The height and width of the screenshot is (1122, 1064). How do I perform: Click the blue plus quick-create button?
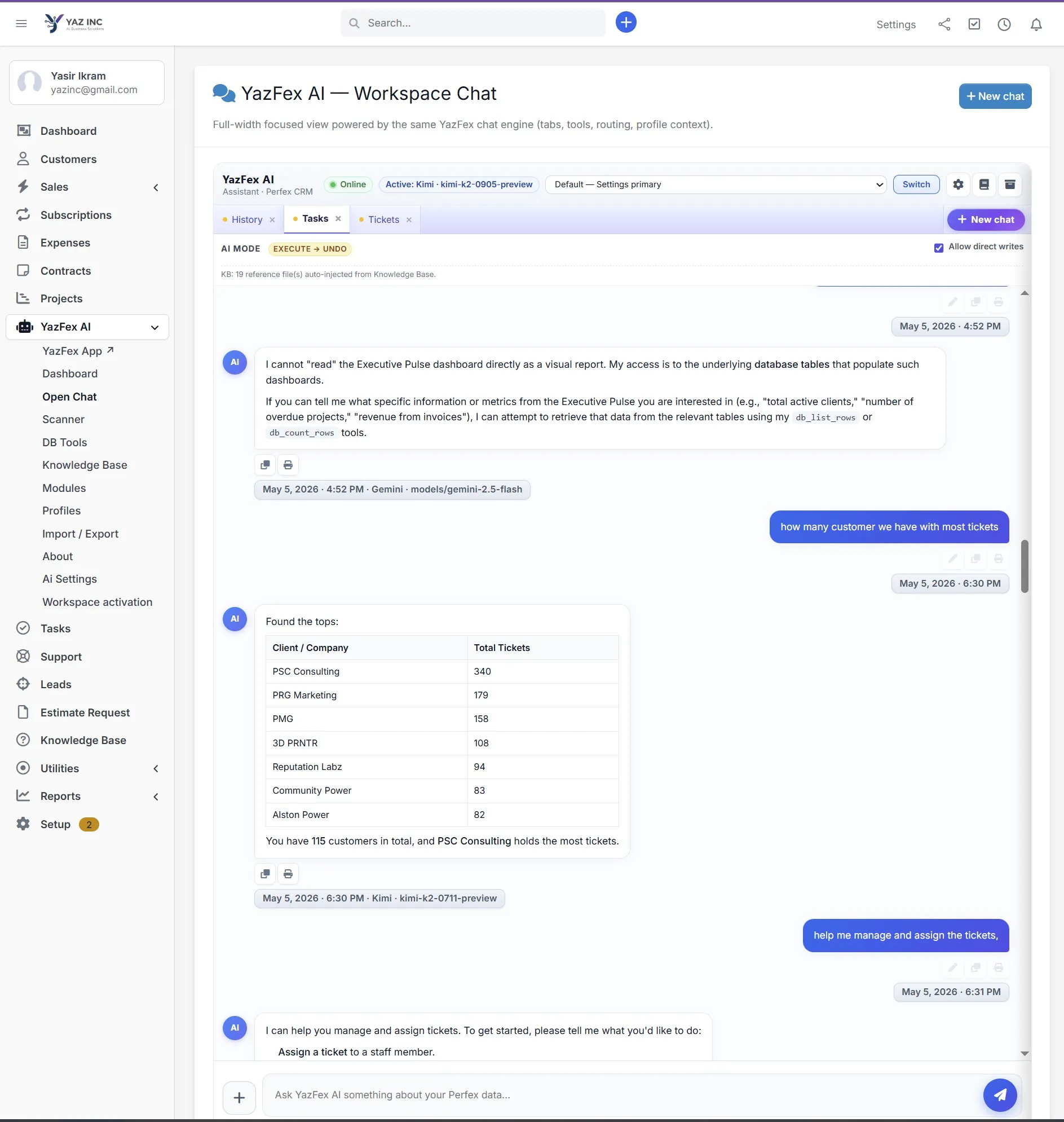(x=625, y=23)
